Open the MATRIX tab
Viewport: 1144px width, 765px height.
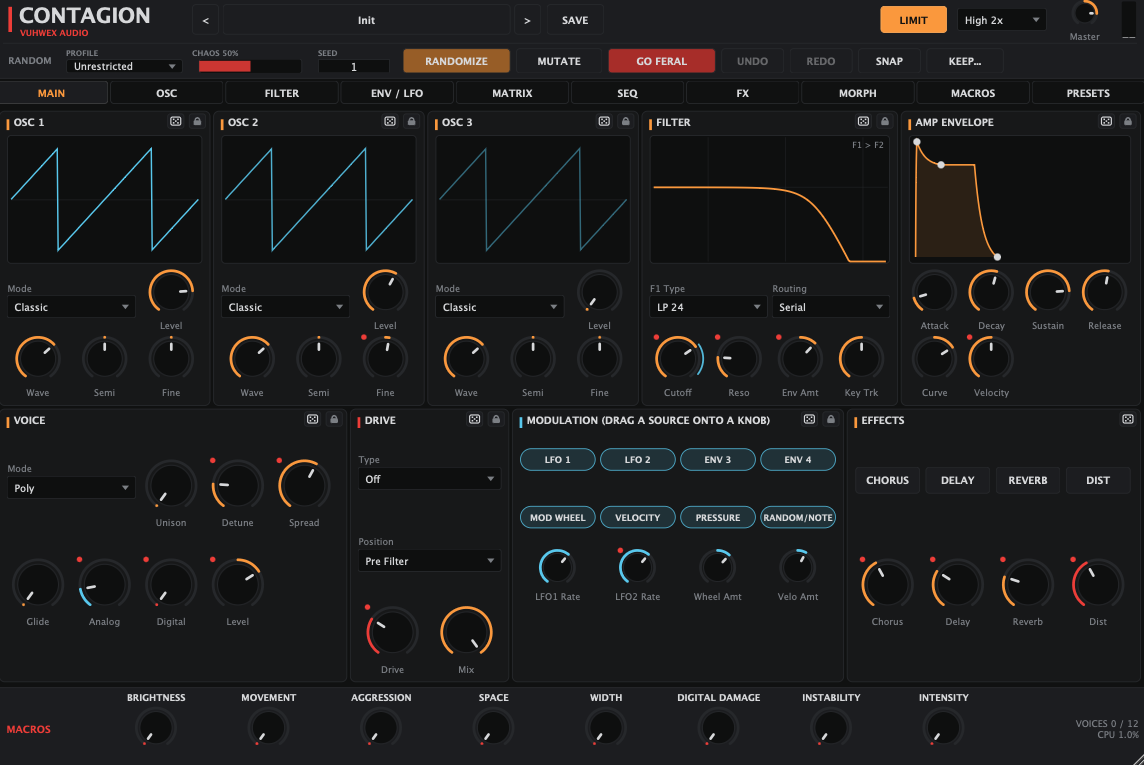tap(512, 93)
